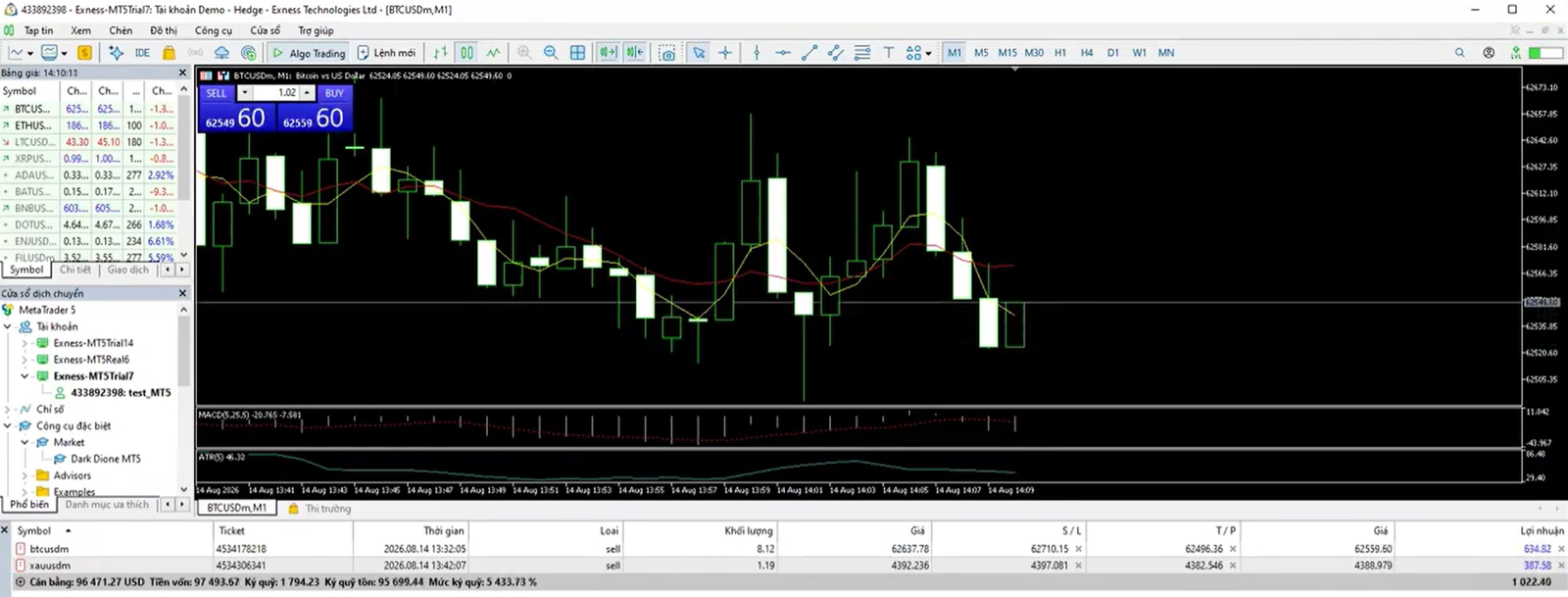Decrease lot volume with down arrow
The image size is (1568, 597).
coord(244,93)
